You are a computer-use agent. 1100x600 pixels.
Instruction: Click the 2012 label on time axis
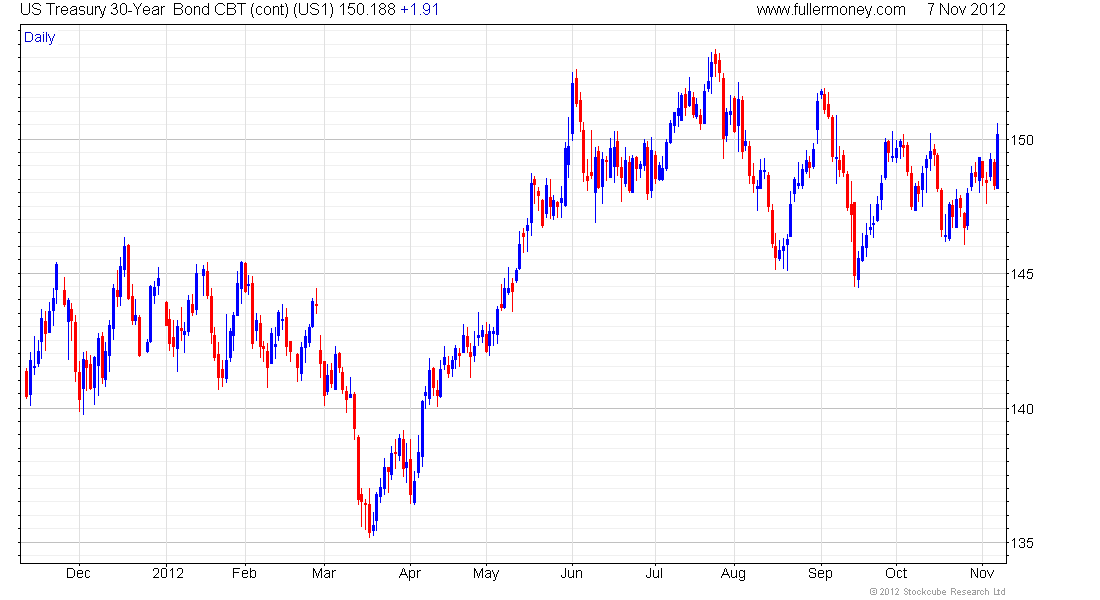pyautogui.click(x=168, y=573)
